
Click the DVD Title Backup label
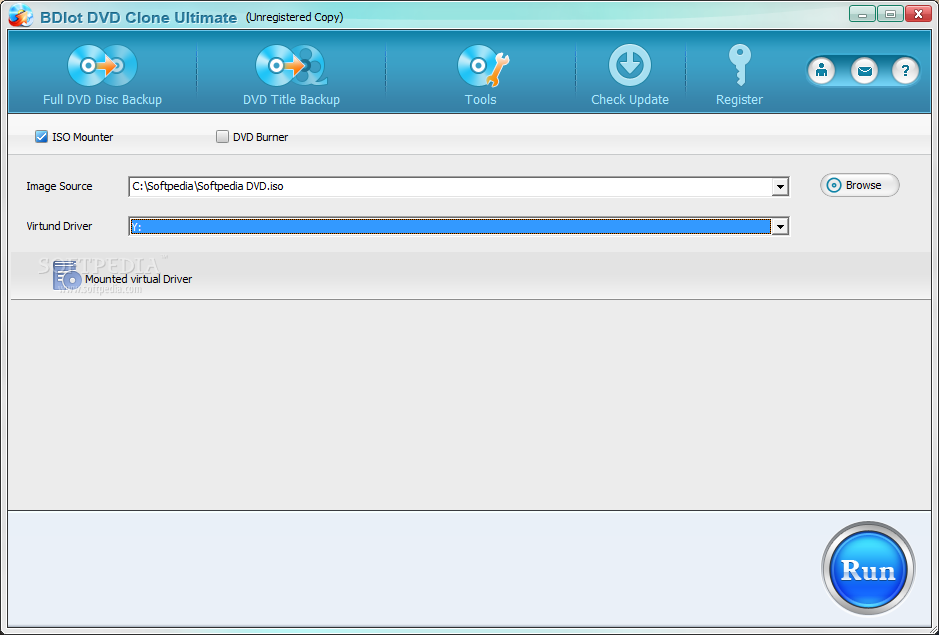[x=291, y=99]
